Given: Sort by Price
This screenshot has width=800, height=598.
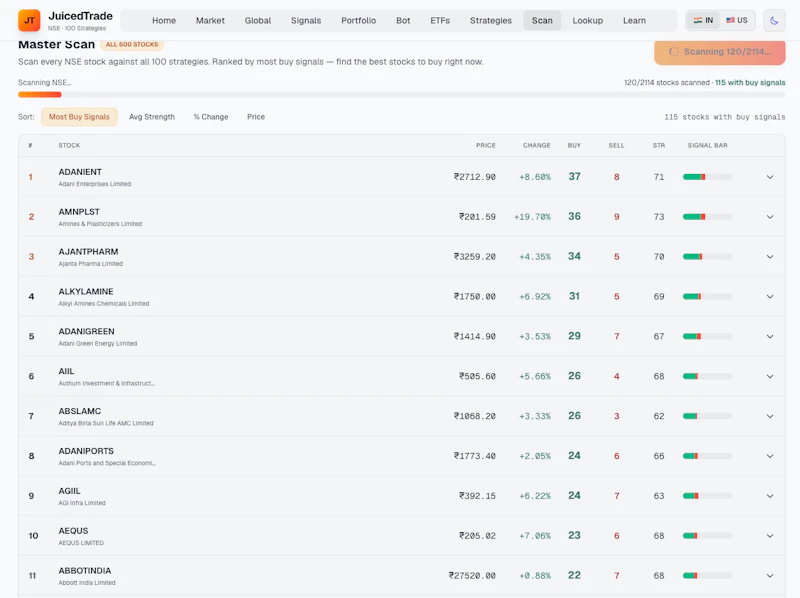Looking at the screenshot, I should coord(256,117).
